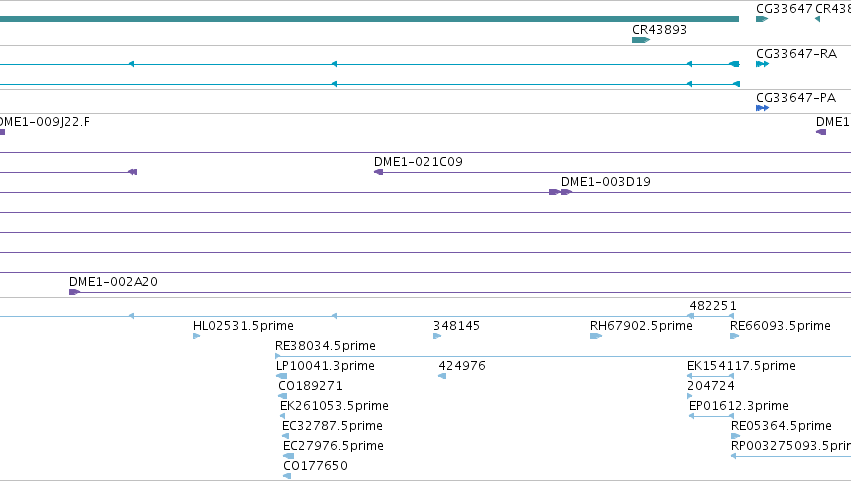Select the 204724 small arrow glyph
The width and height of the screenshot is (851, 481).
pyautogui.click(x=689, y=396)
